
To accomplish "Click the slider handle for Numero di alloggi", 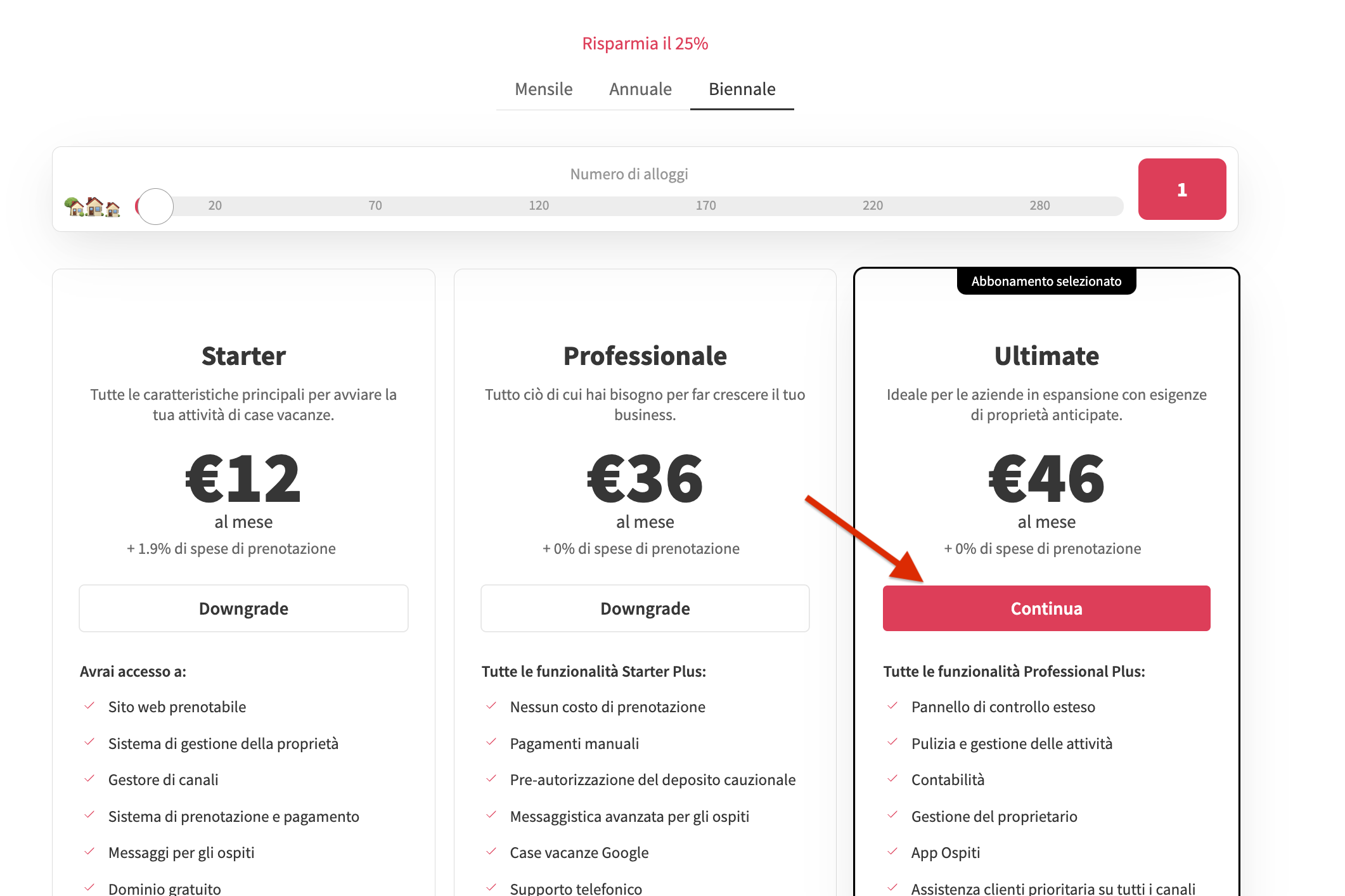I will (155, 207).
